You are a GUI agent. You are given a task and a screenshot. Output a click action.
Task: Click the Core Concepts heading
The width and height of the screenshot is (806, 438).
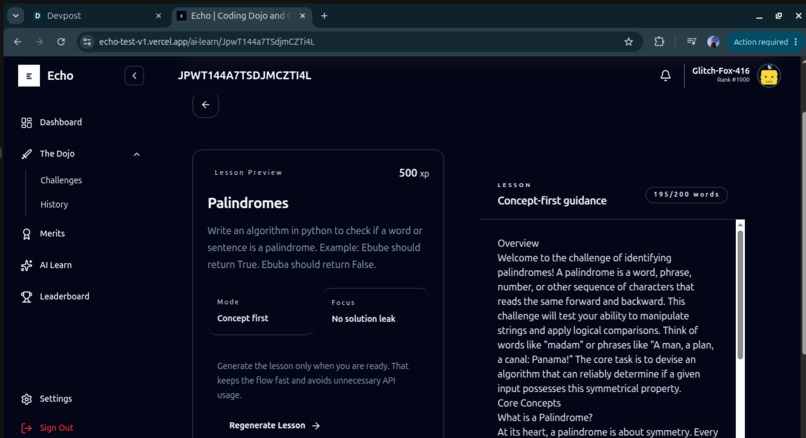coord(529,404)
